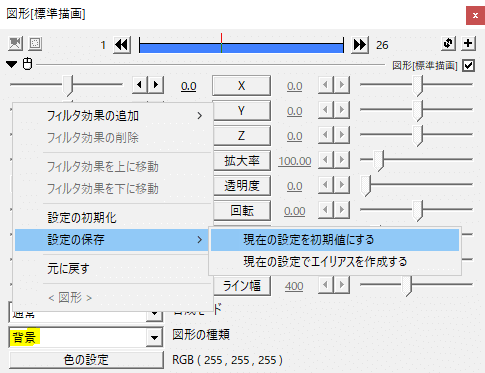Jump to the start frame with the rewind button
Viewport: 485px width, 373px height.
click(122, 45)
